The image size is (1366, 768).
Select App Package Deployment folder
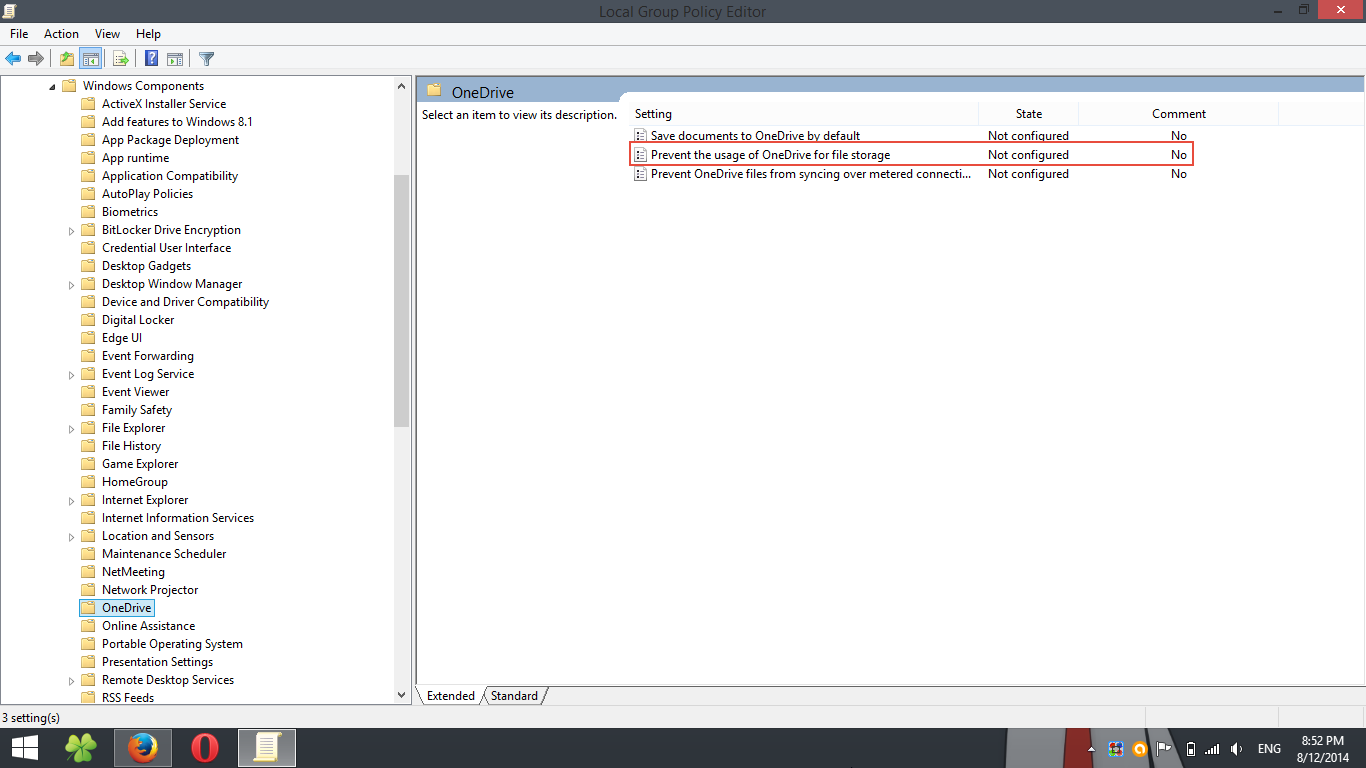[x=170, y=140]
